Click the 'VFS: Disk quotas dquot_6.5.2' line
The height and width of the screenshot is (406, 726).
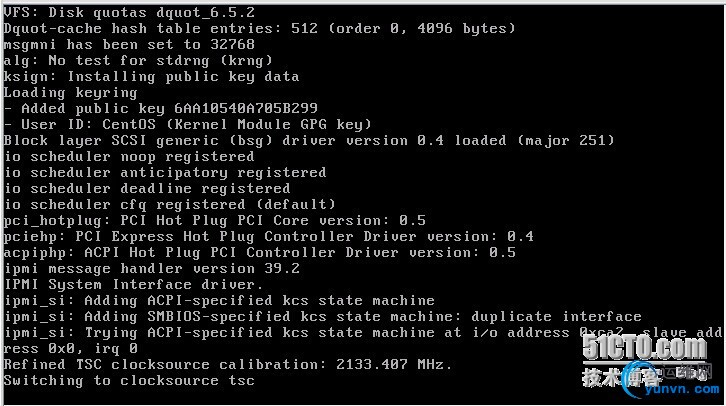pos(129,12)
